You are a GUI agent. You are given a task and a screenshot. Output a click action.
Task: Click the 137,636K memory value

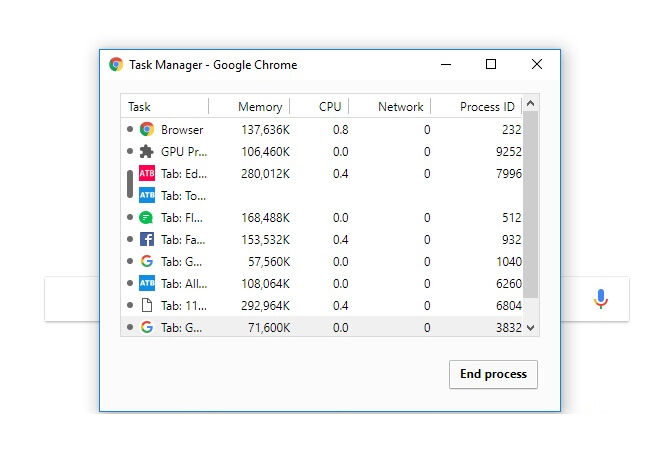click(x=265, y=130)
